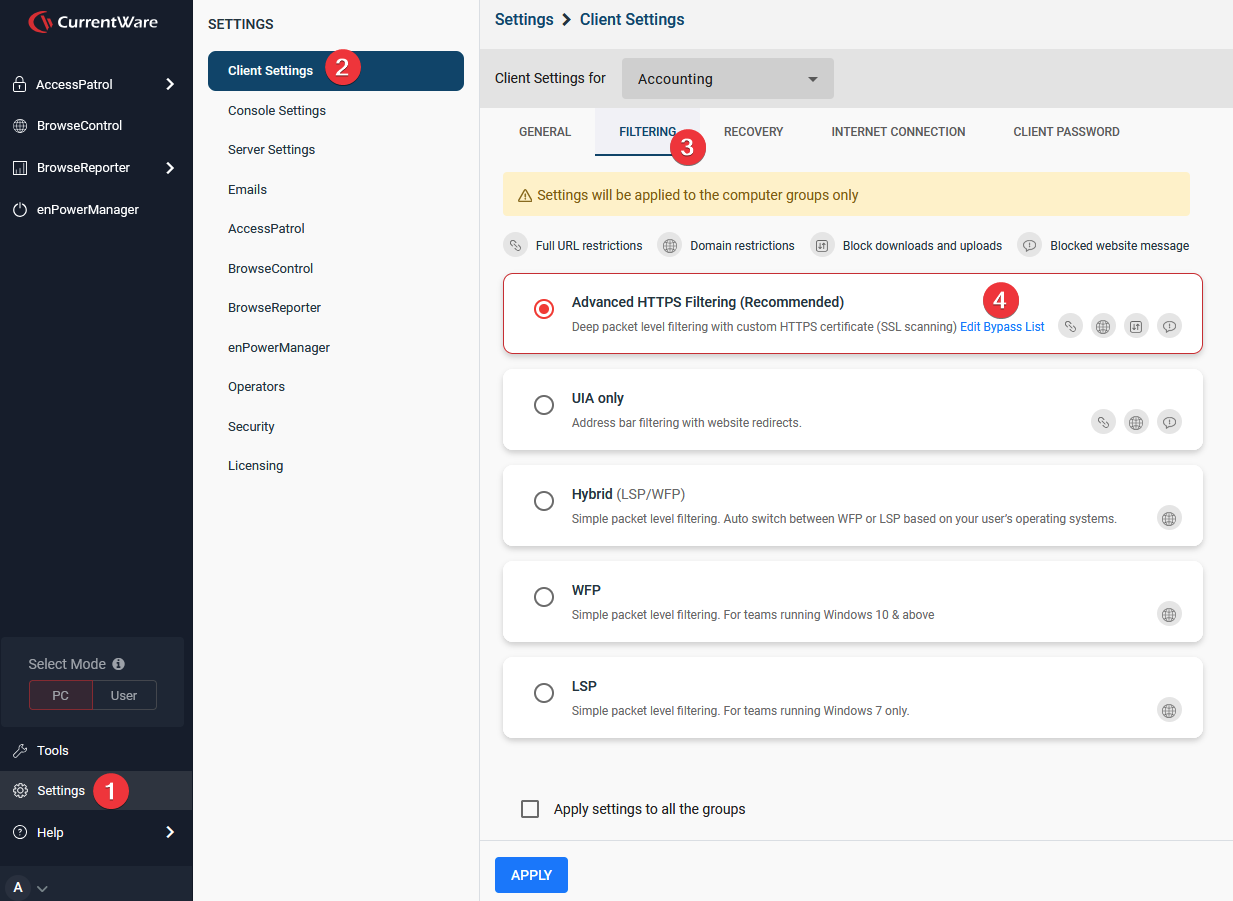Click the user avatar labeled A

coord(18,887)
